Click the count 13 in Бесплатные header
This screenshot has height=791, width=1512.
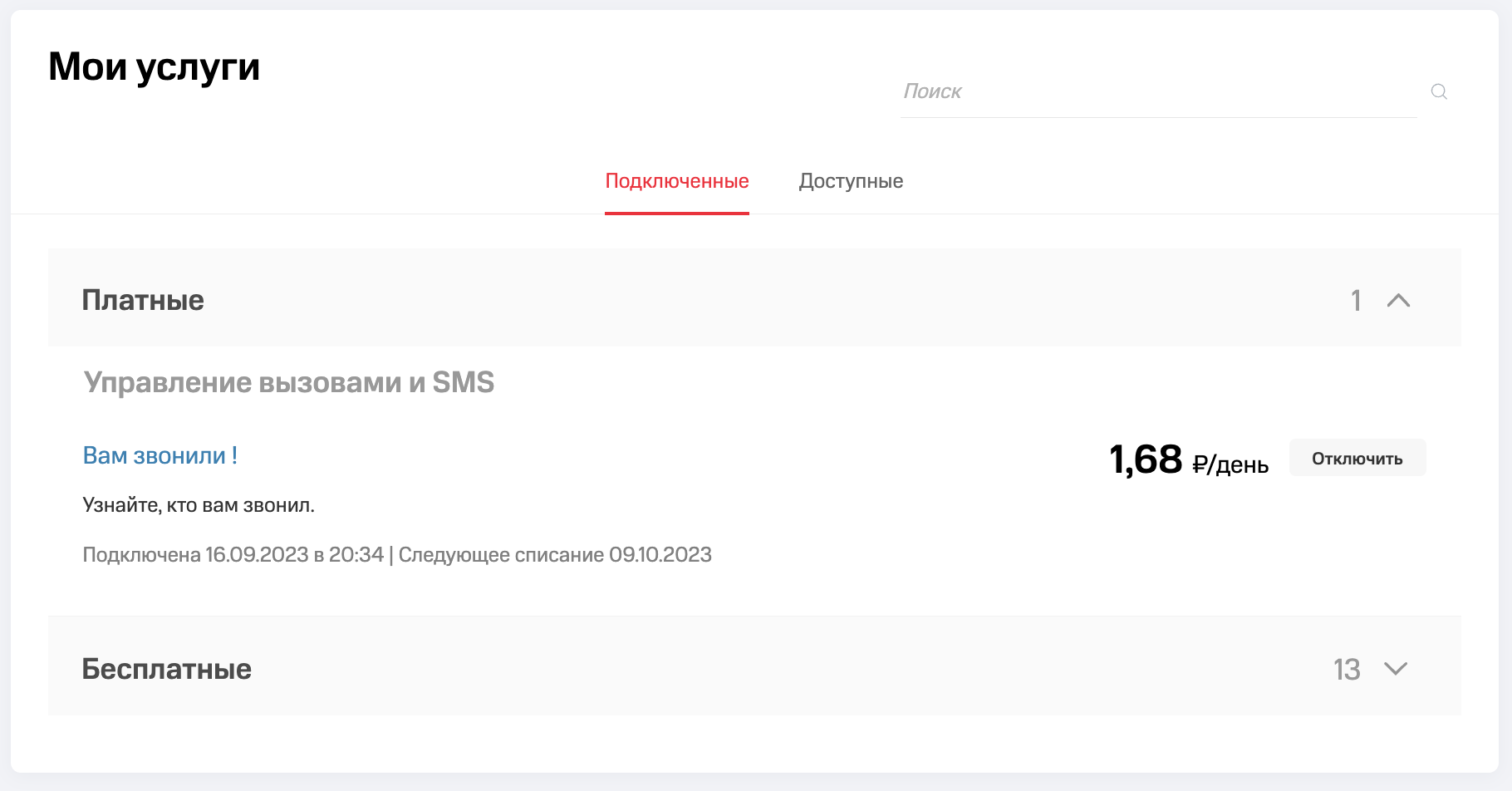[1347, 670]
